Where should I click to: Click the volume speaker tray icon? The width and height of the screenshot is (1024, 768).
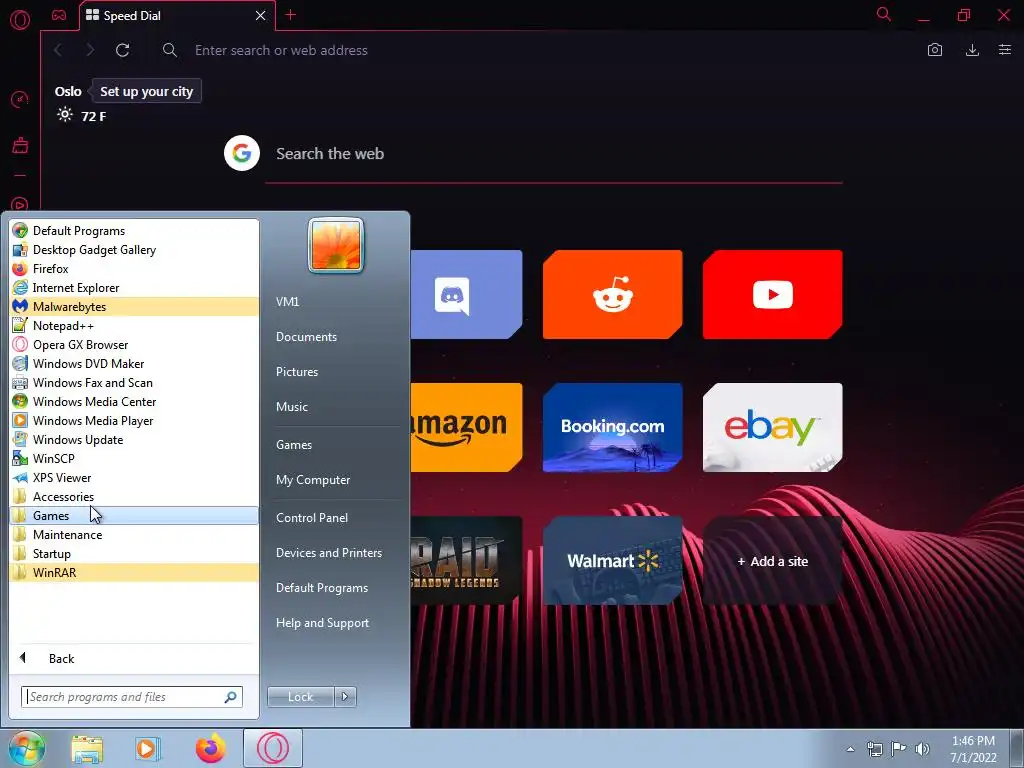[922, 749]
